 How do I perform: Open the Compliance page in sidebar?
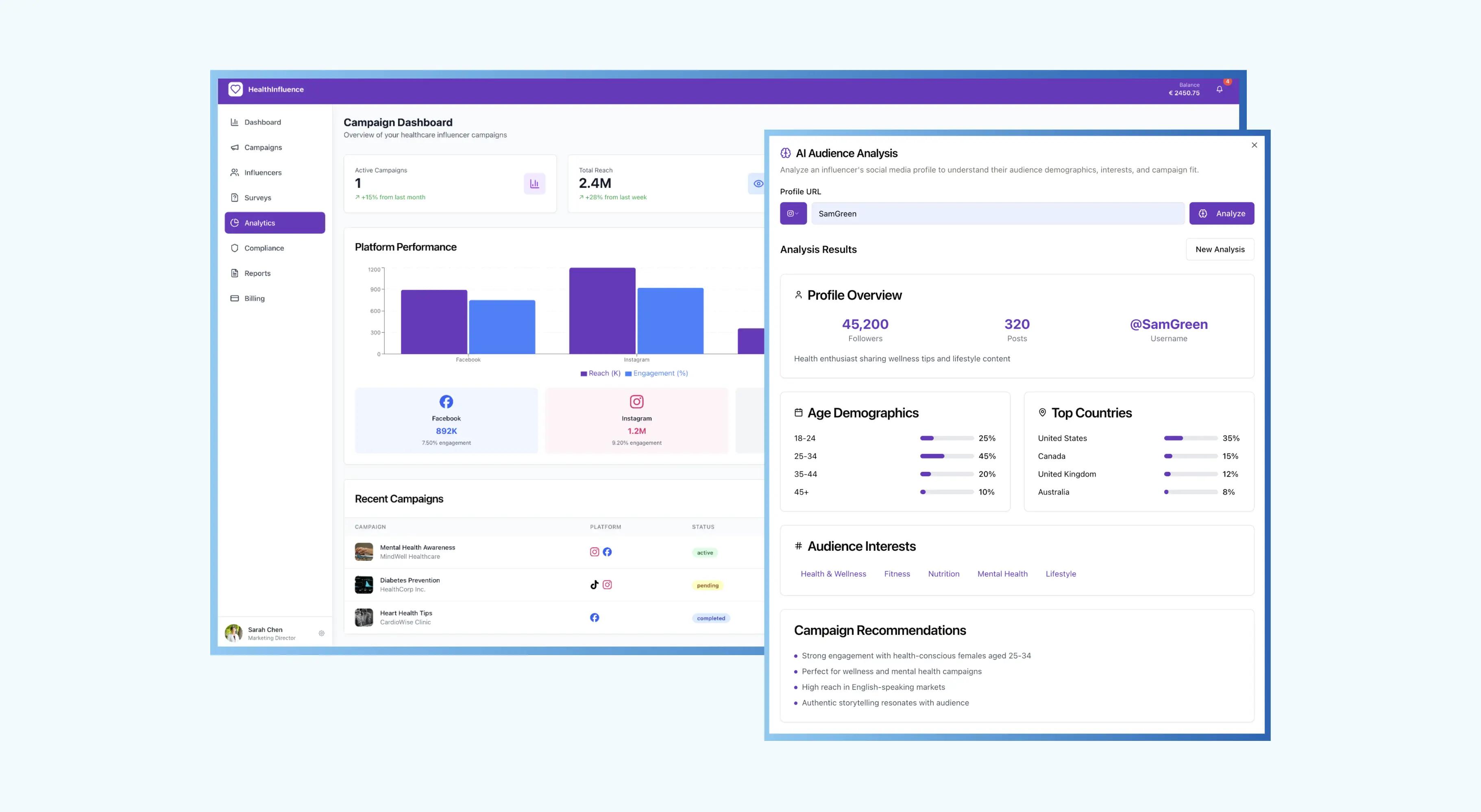click(264, 248)
